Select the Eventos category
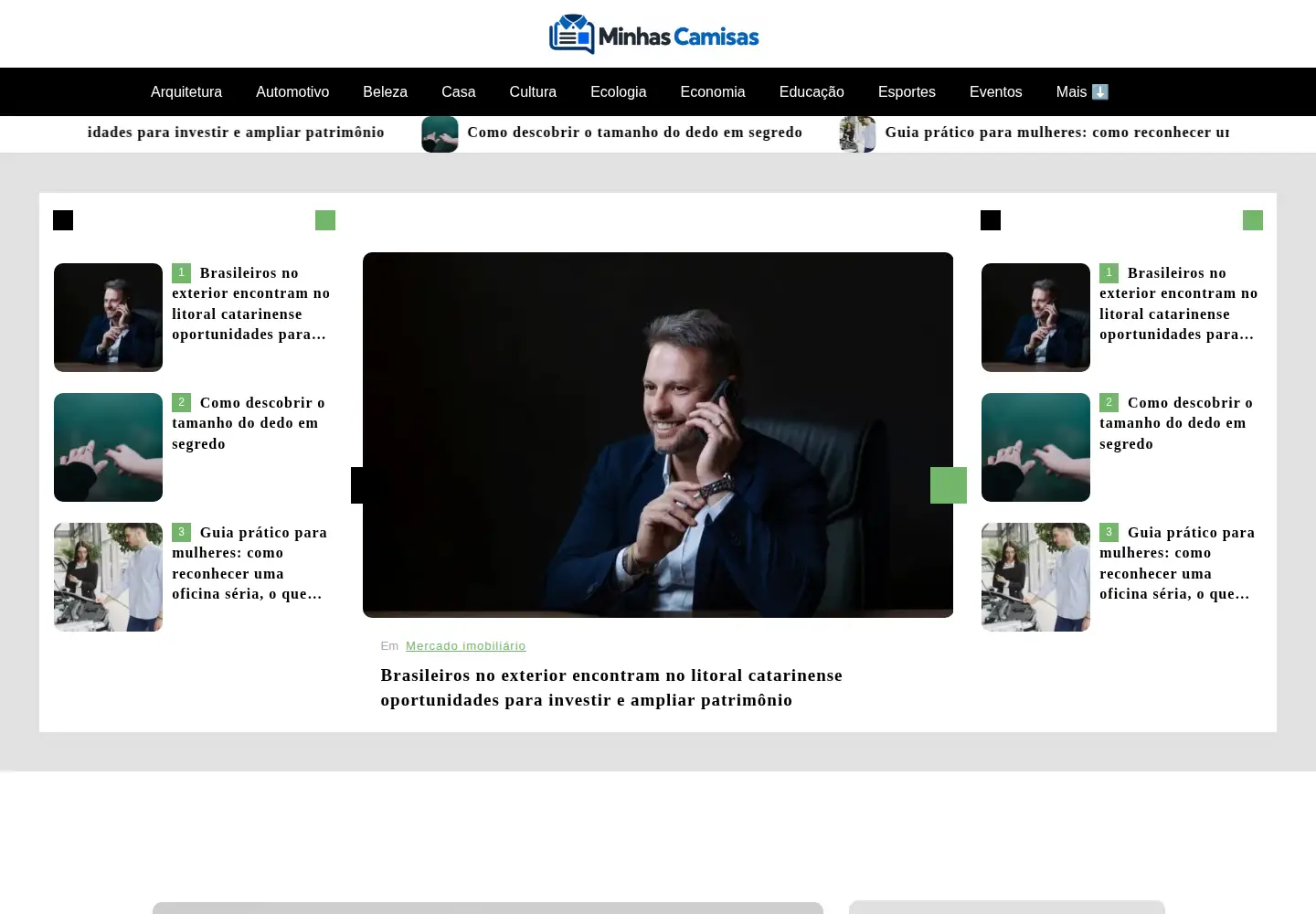 pyautogui.click(x=995, y=91)
